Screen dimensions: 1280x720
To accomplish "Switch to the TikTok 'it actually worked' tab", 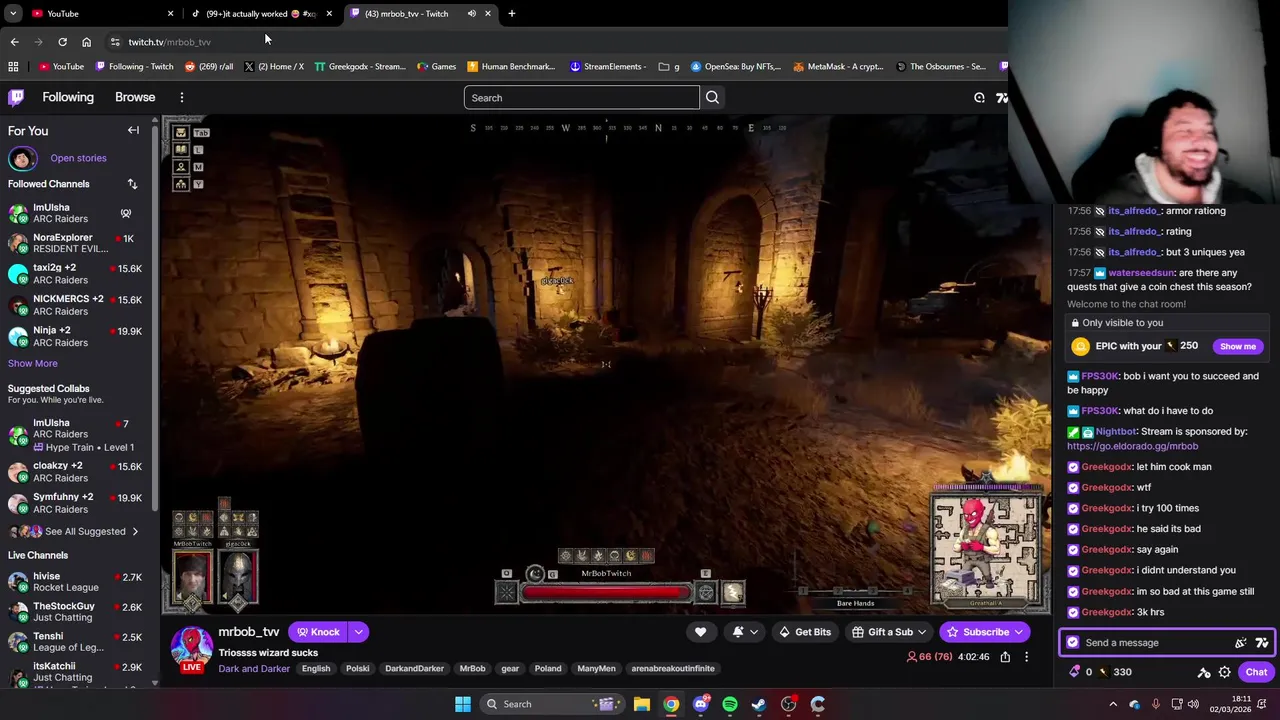I will [261, 14].
